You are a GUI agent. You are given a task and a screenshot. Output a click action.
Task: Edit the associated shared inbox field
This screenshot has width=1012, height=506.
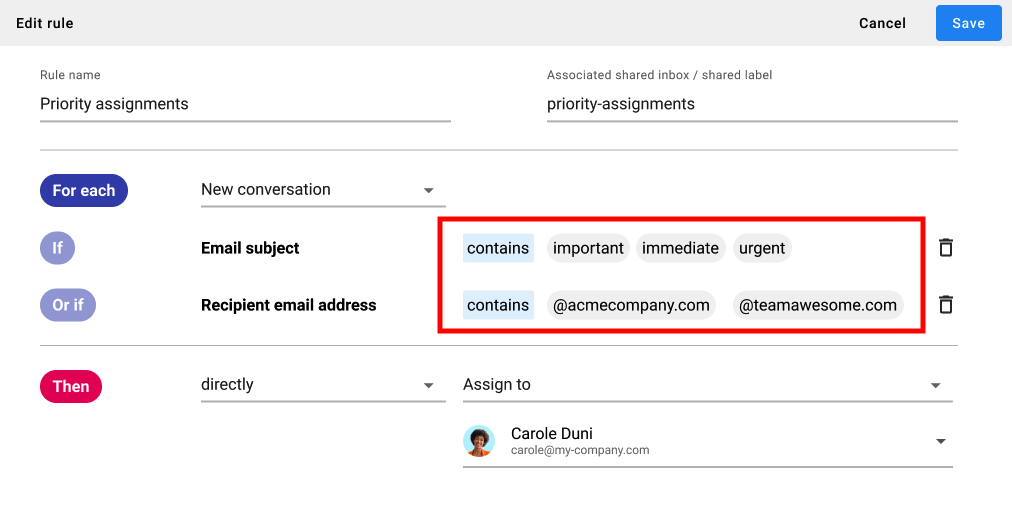752,104
